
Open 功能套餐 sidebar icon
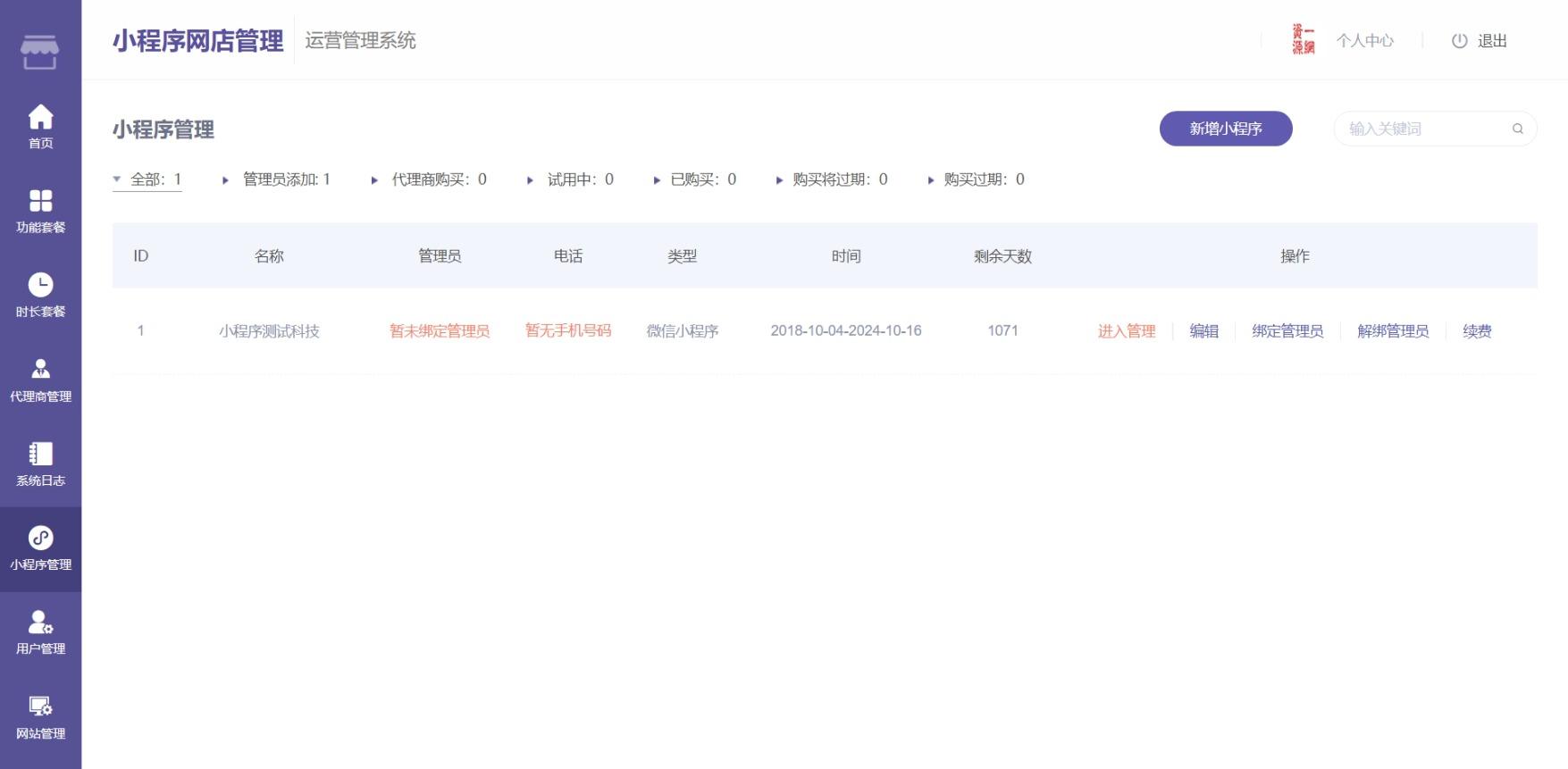point(40,200)
